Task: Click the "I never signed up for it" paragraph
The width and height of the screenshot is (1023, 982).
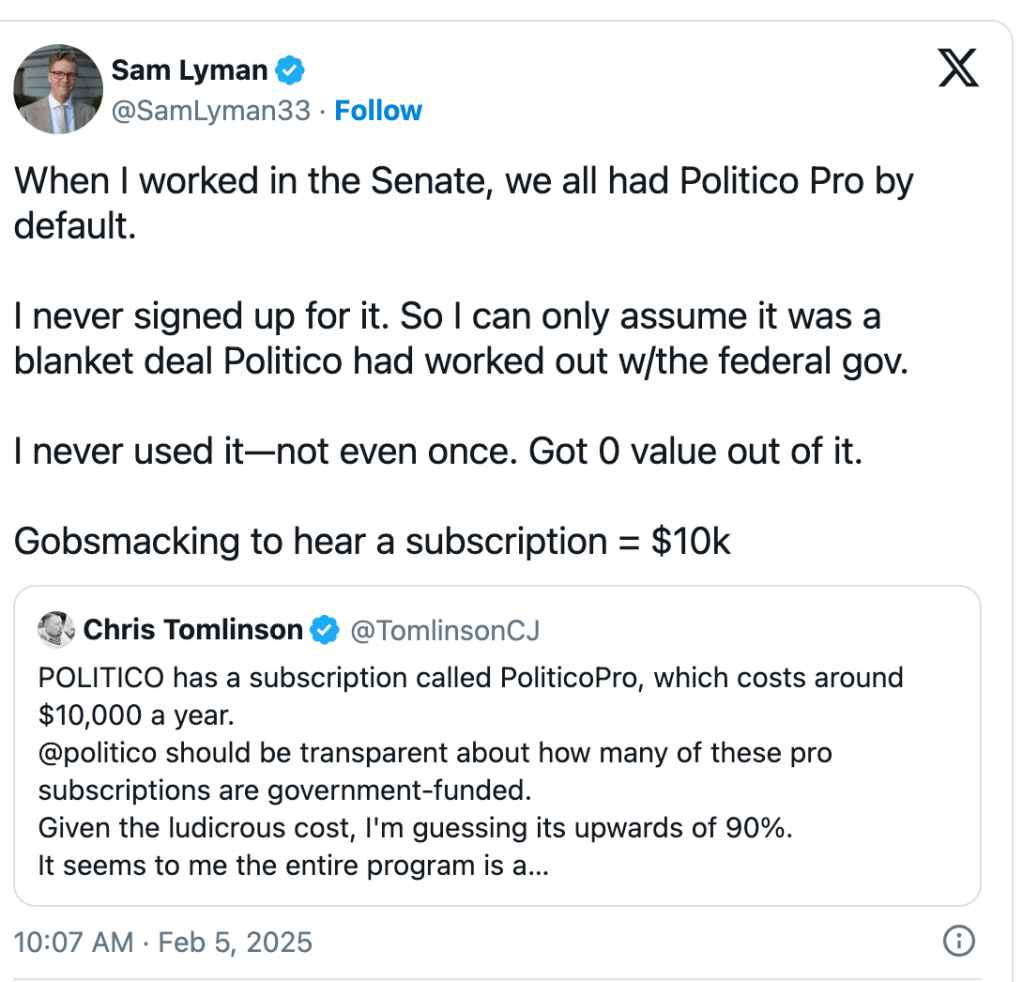Action: [x=461, y=339]
